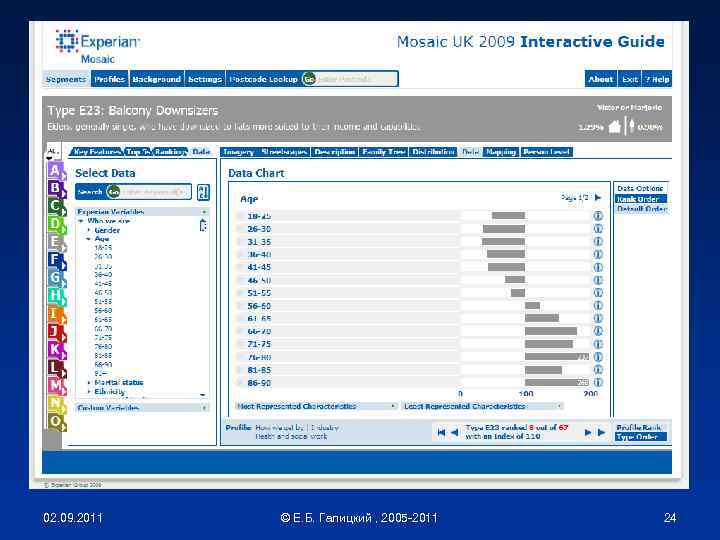The image size is (720, 540).
Task: Click the info icon for age 56-60
Action: coord(598,306)
